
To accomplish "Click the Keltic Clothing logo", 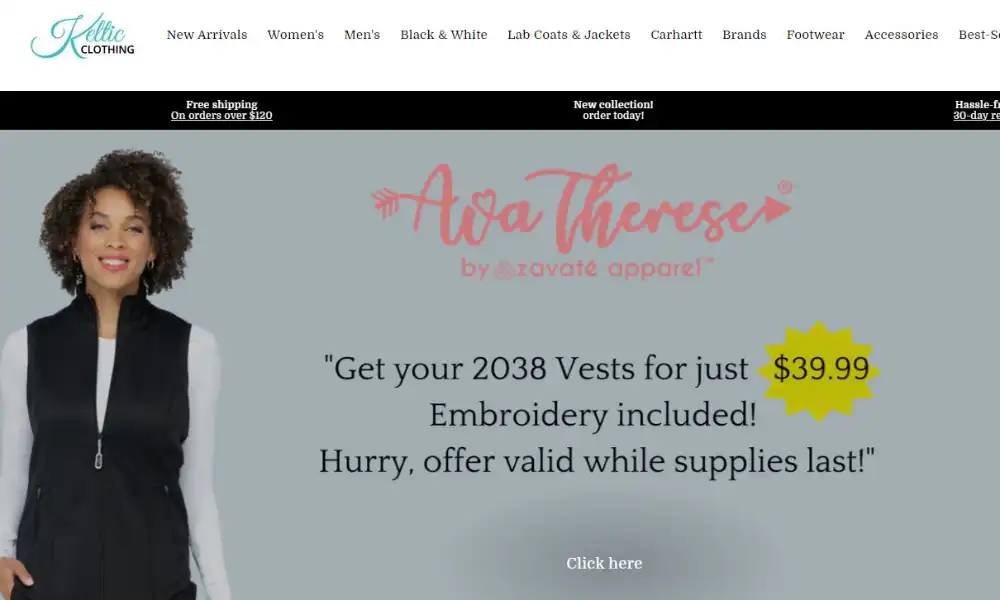I will 83,36.
